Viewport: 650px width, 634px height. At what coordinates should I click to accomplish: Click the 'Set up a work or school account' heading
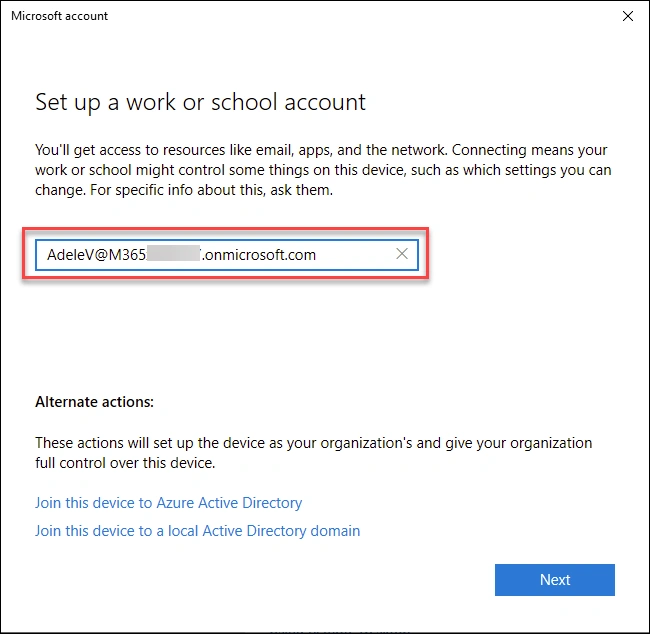point(200,102)
